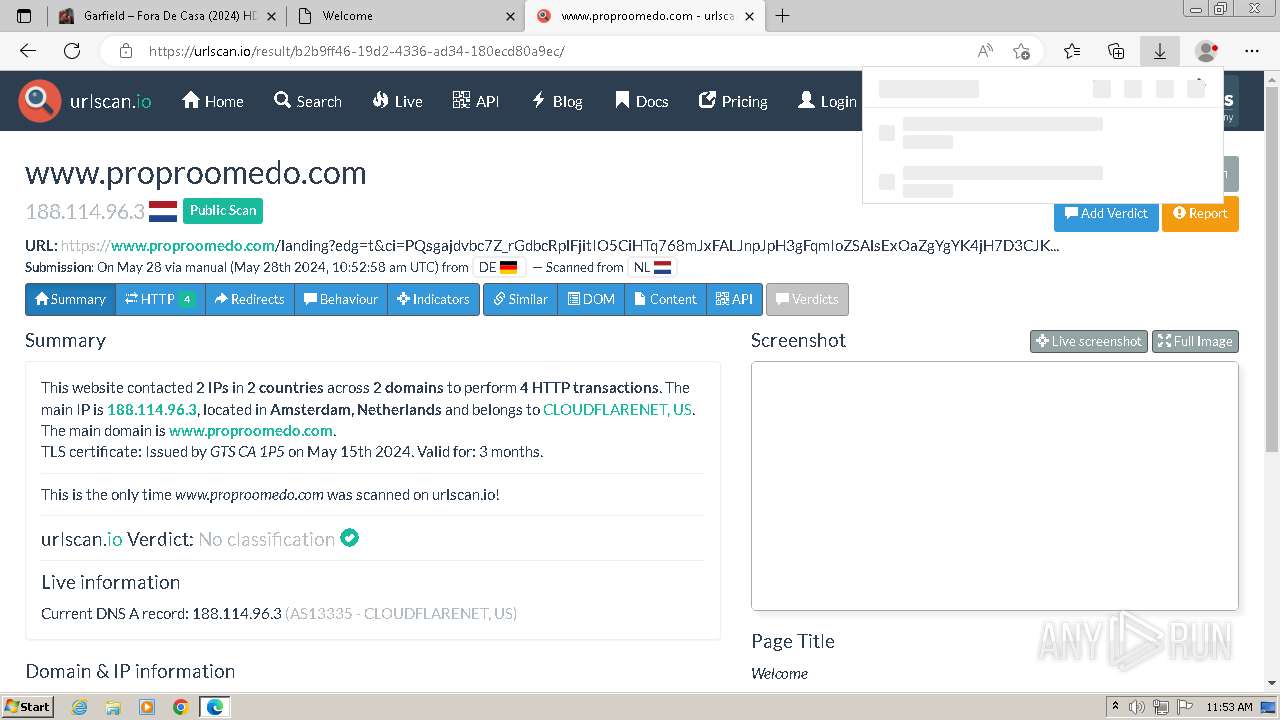Click the Read aloud icon
1280x720 pixels.
[985, 51]
